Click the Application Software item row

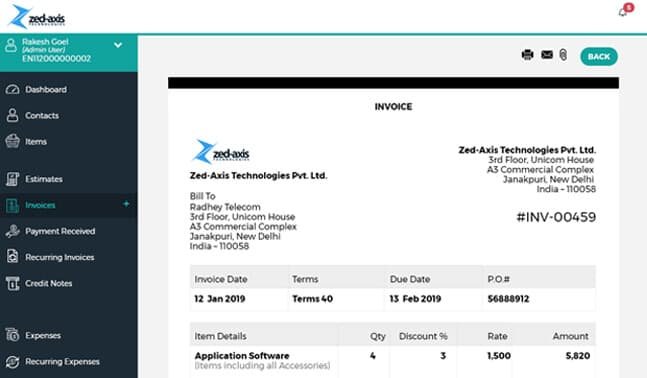coord(392,361)
